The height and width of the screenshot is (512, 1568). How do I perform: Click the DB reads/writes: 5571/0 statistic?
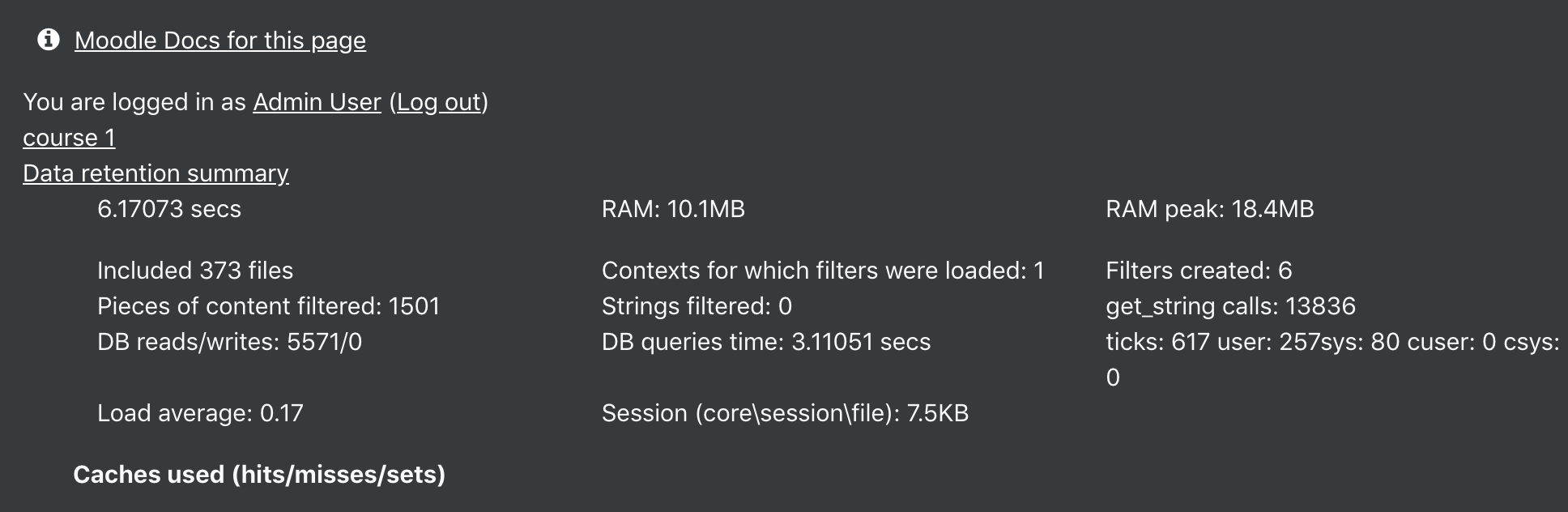[x=229, y=342]
